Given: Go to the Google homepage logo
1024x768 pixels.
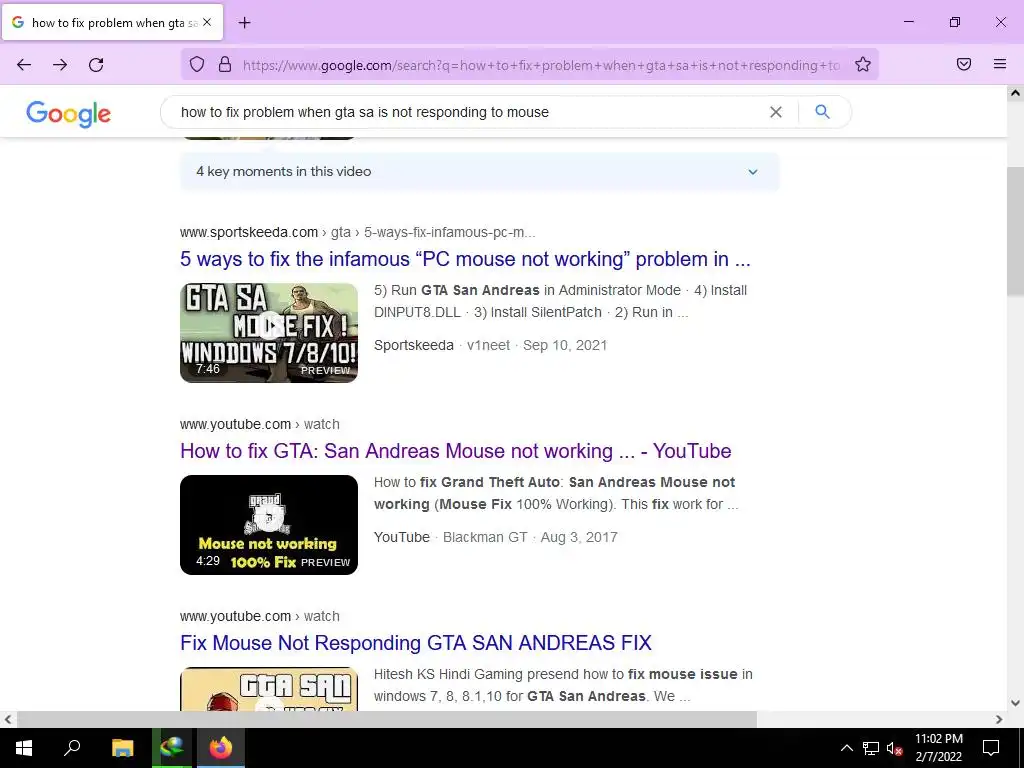Looking at the screenshot, I should point(69,114).
